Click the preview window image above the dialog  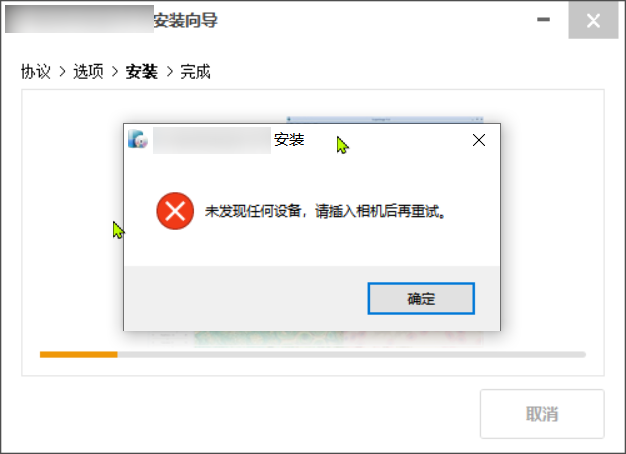[x=385, y=119]
